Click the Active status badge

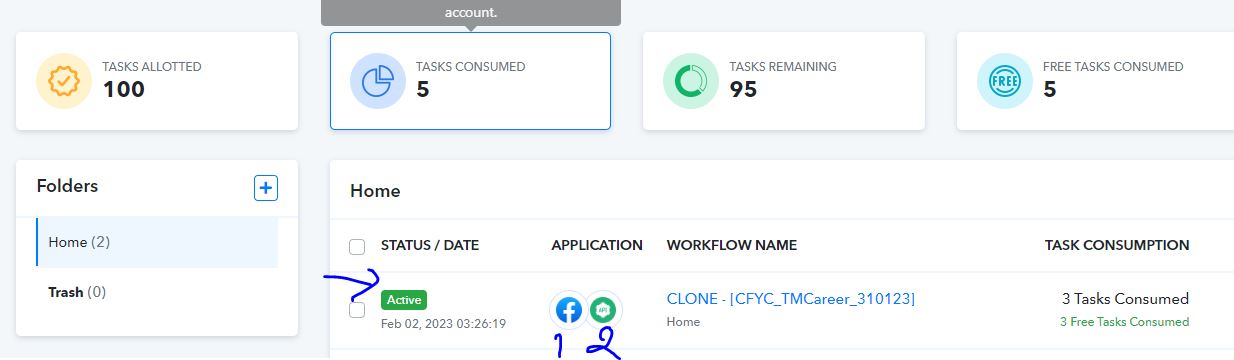tap(404, 299)
